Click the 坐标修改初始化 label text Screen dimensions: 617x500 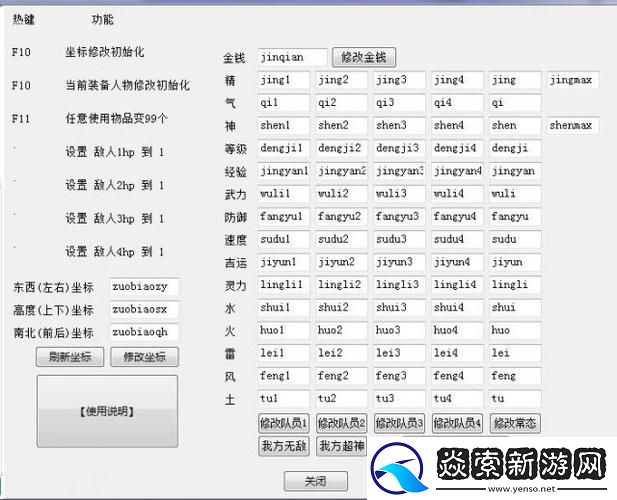[x=105, y=52]
